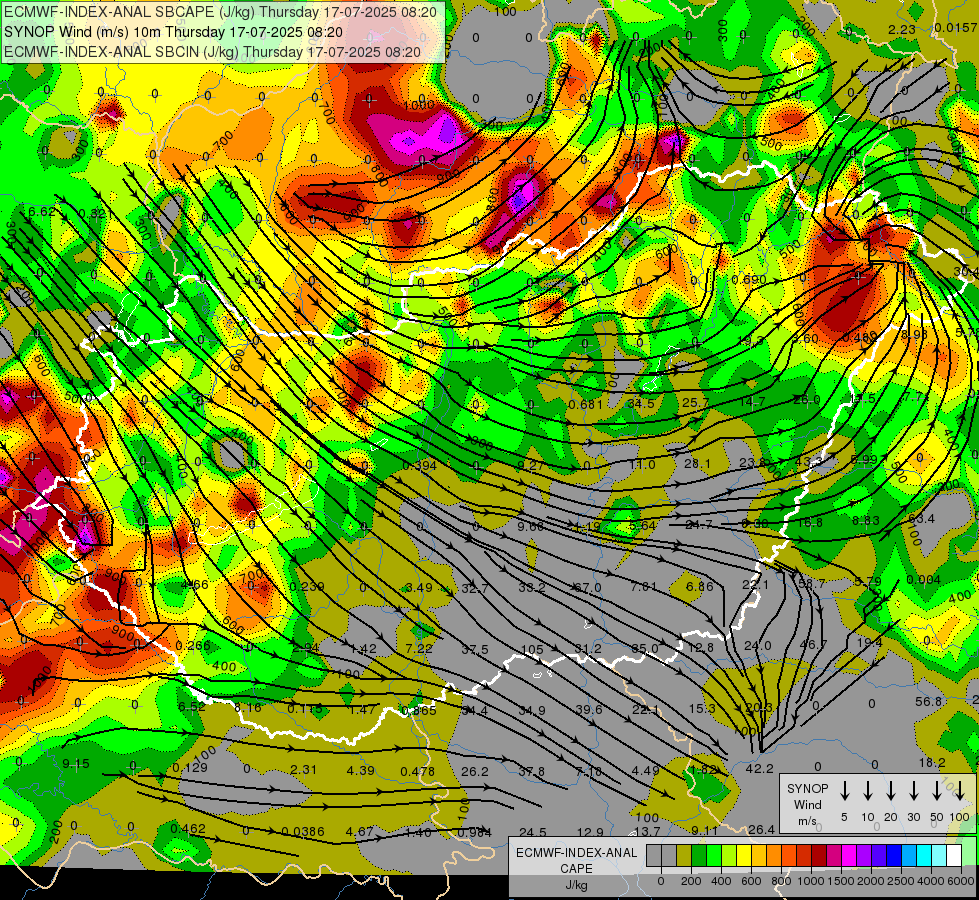Click the 30 m/s wind arrow in legend
Image resolution: width=979 pixels, height=900 pixels.
[913, 791]
